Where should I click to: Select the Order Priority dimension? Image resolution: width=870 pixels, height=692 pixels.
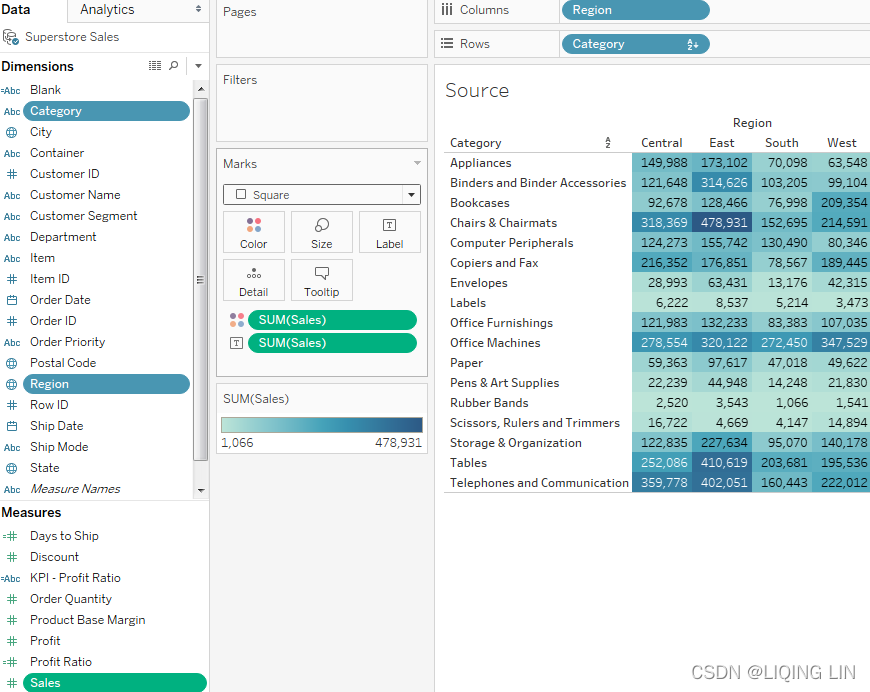pos(67,342)
